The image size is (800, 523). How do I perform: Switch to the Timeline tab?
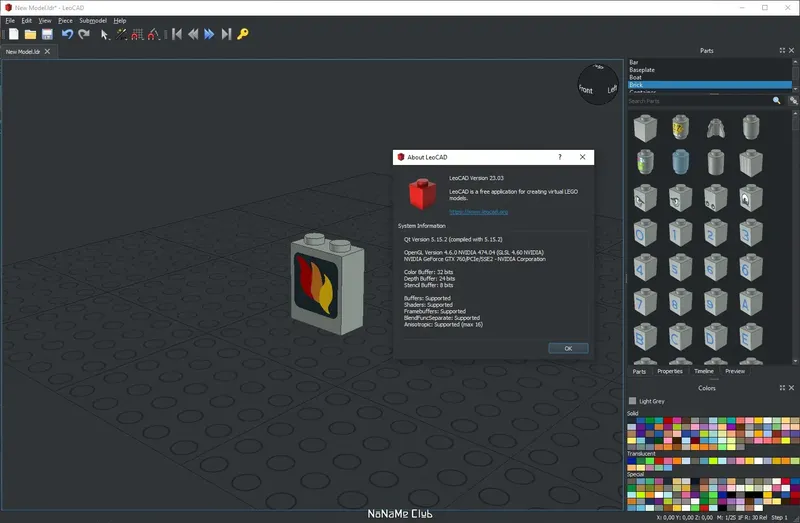coord(704,371)
